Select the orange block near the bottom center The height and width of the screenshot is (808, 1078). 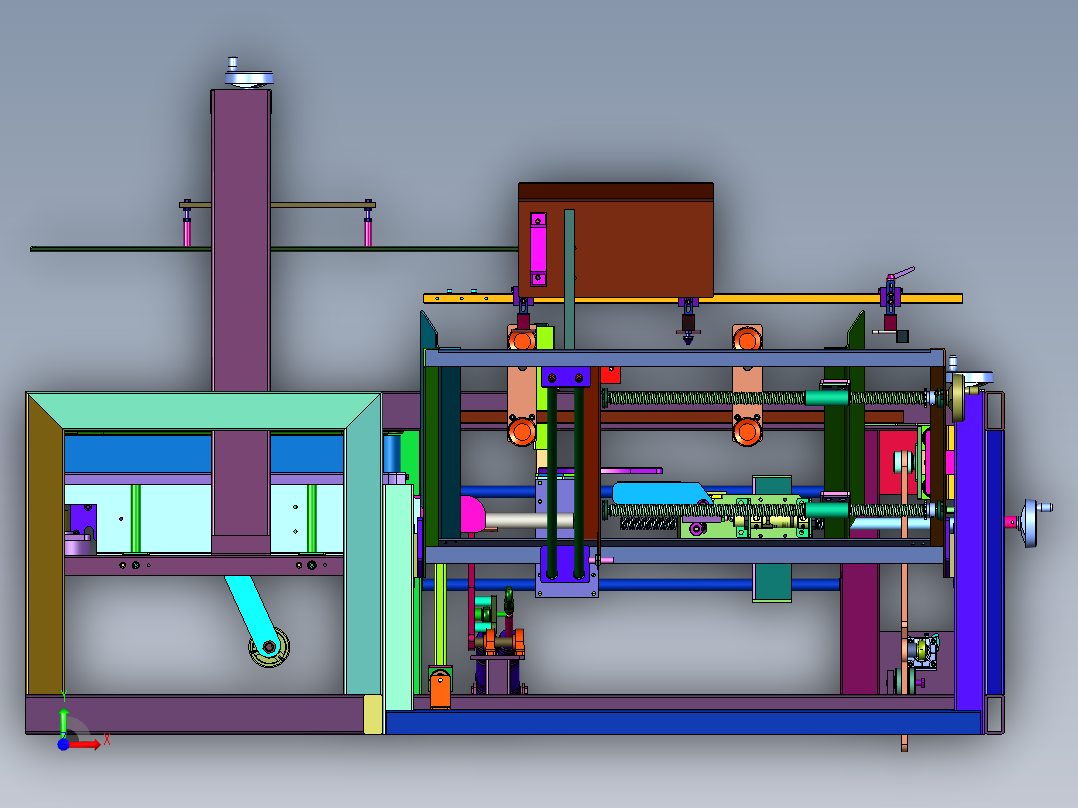click(440, 691)
